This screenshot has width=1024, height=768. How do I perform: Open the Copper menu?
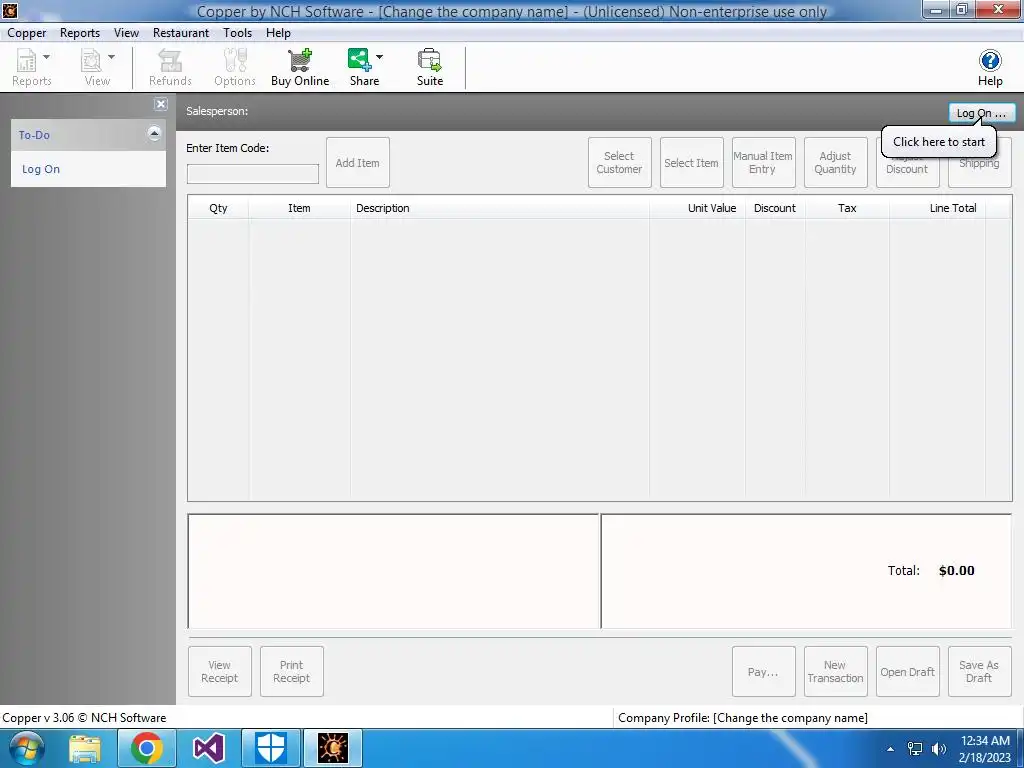coord(27,33)
